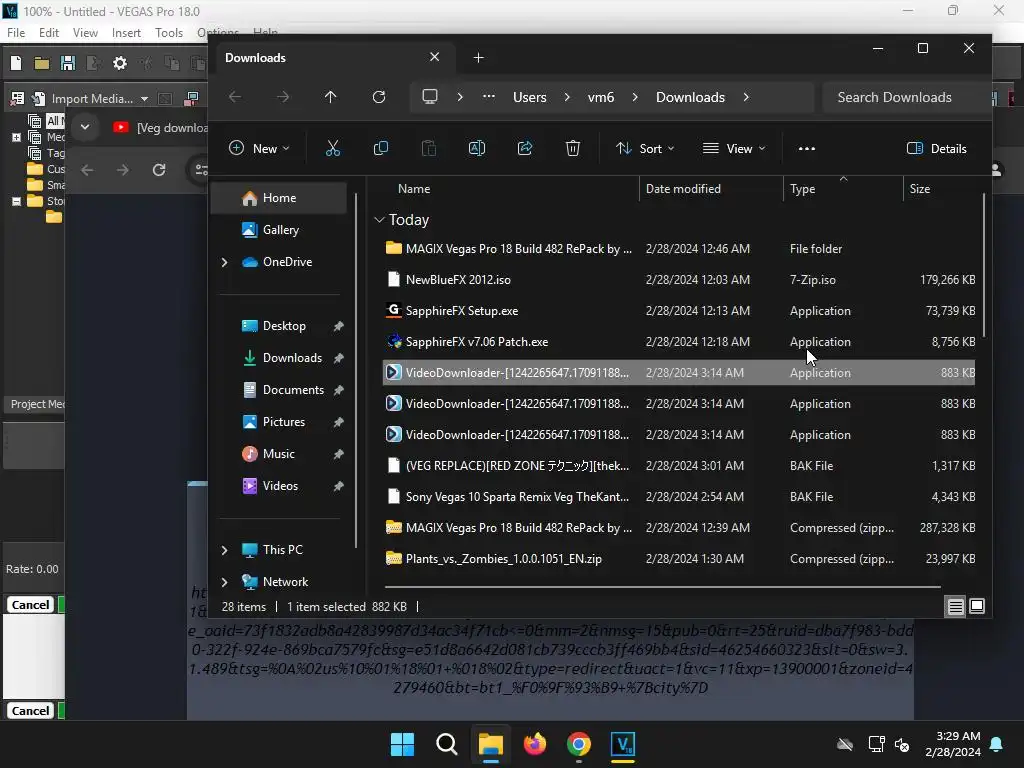Viewport: 1024px width, 768px height.
Task: Add a new Explorer tab with plus button
Action: coord(479,58)
